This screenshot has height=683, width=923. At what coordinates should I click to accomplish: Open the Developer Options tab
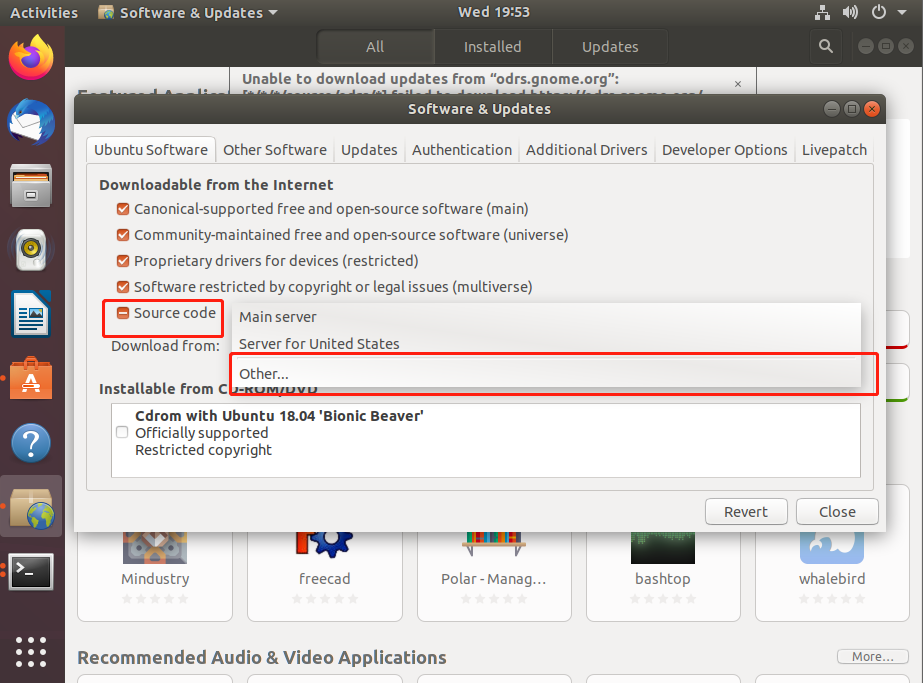coord(725,150)
